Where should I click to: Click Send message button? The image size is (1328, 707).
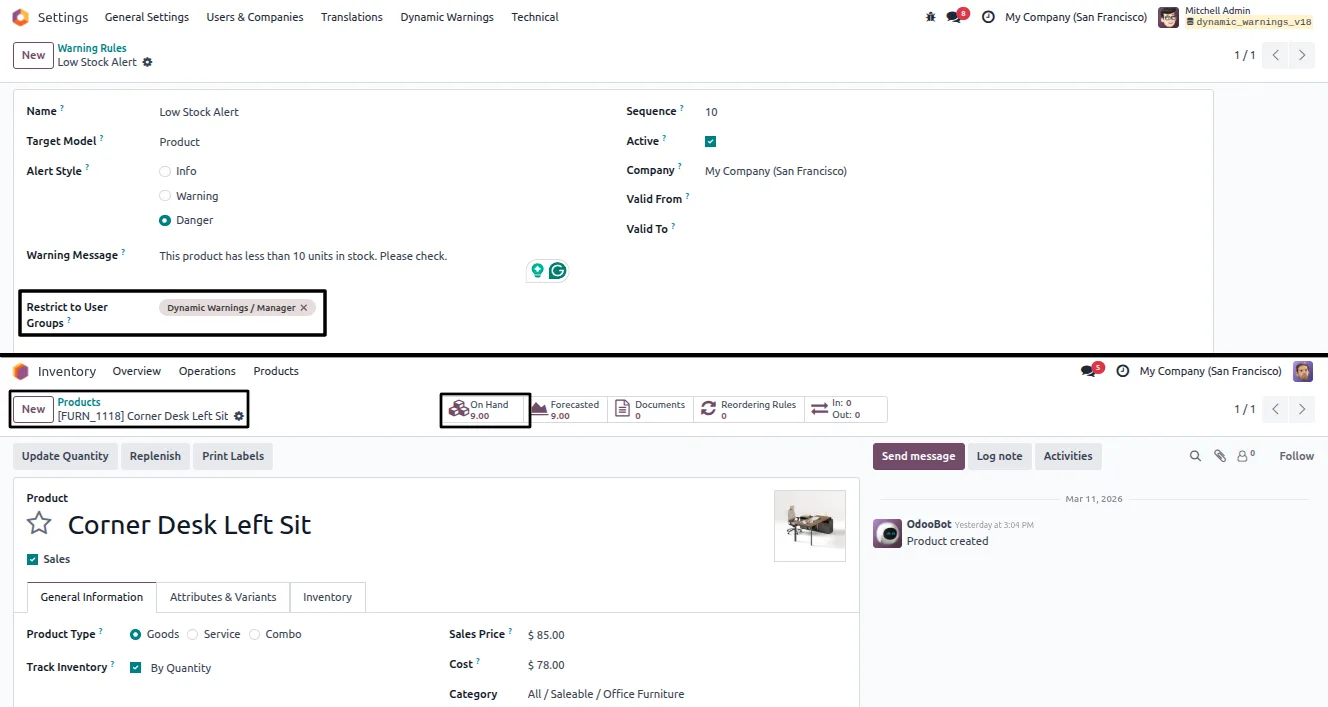[919, 456]
